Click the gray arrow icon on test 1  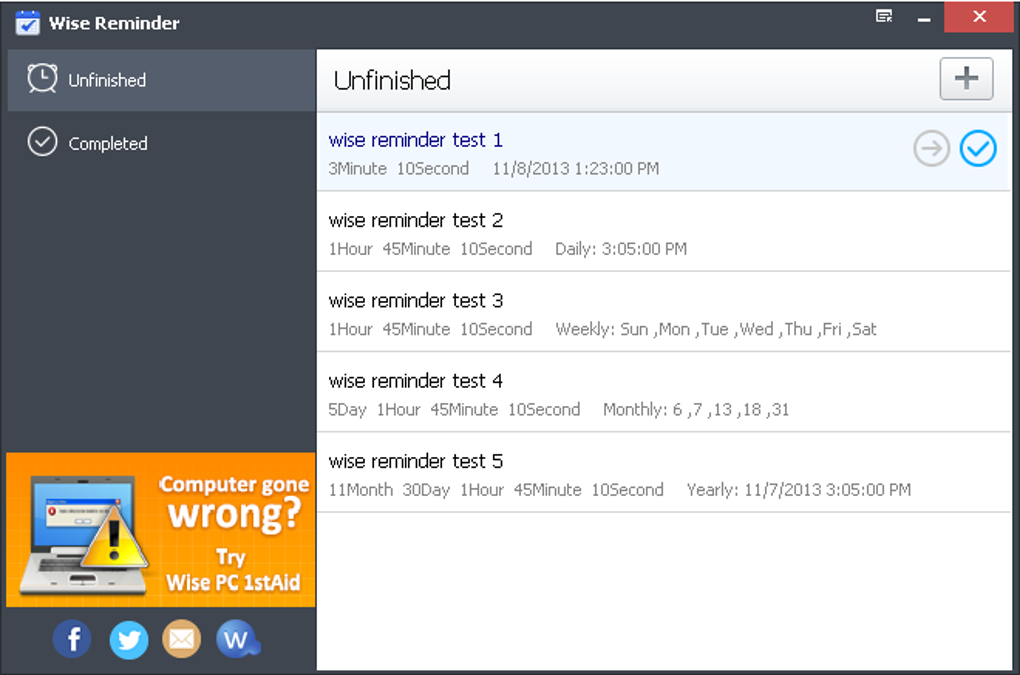pos(931,149)
